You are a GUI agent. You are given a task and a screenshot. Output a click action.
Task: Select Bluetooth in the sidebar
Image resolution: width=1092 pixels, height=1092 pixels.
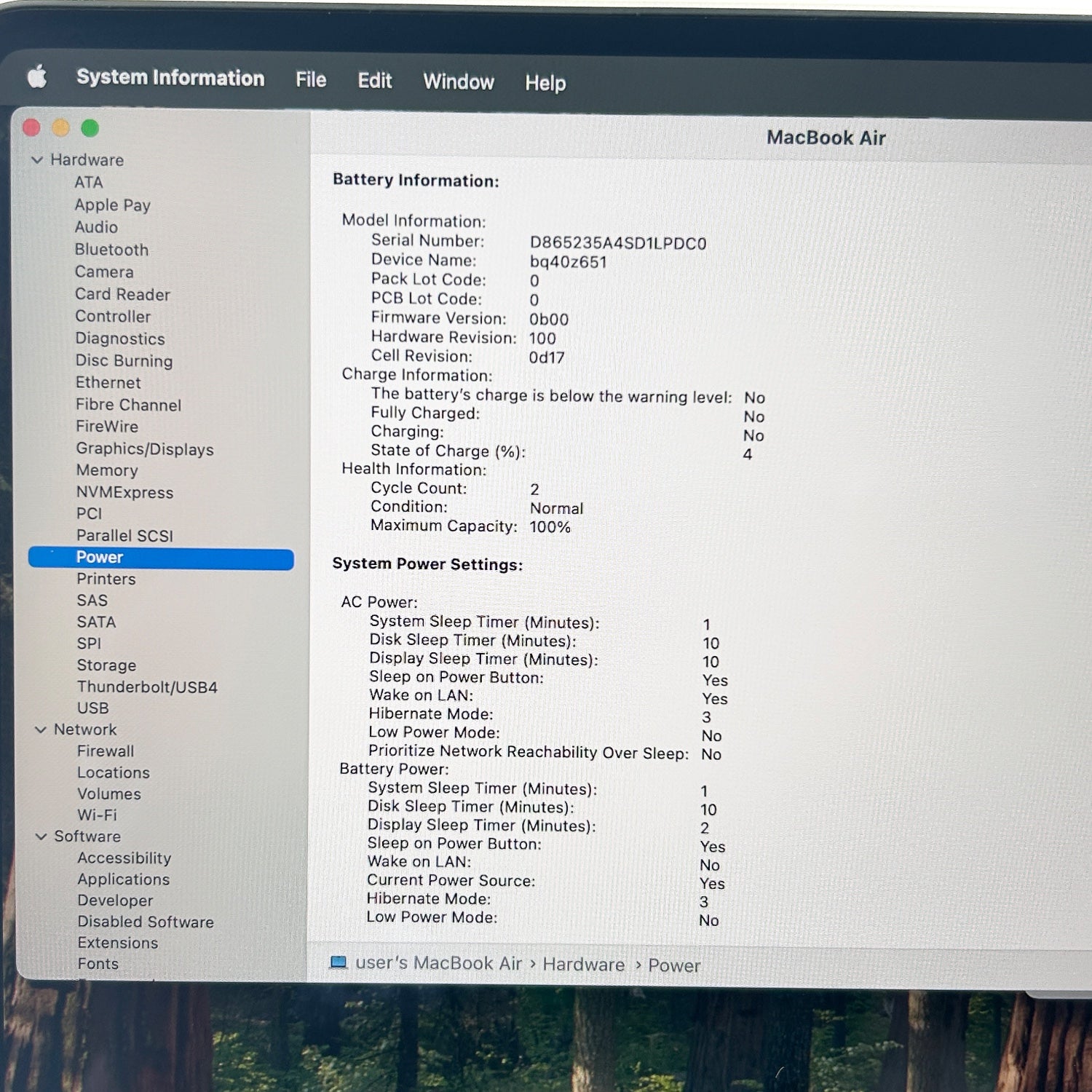[111, 250]
